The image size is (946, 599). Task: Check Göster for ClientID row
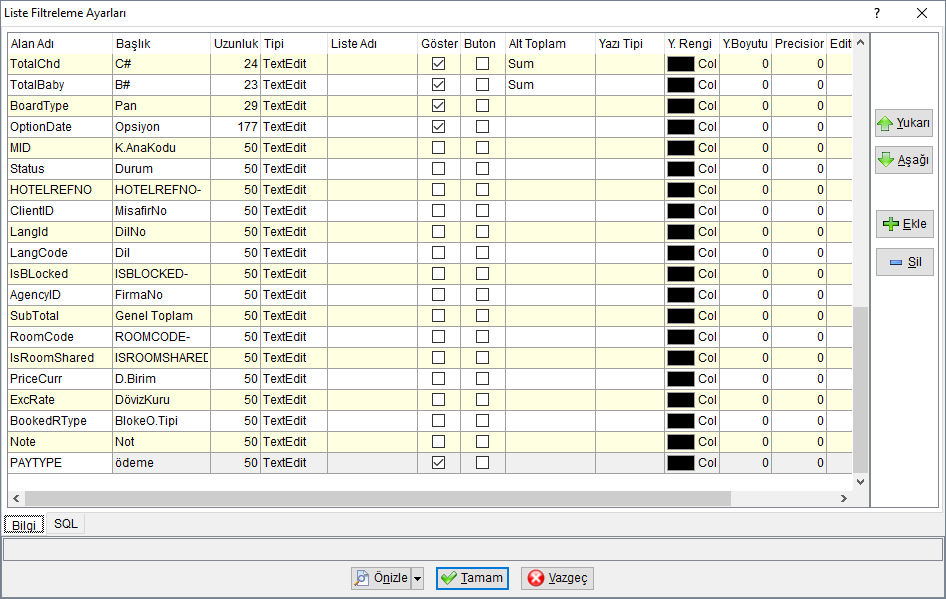[x=439, y=211]
